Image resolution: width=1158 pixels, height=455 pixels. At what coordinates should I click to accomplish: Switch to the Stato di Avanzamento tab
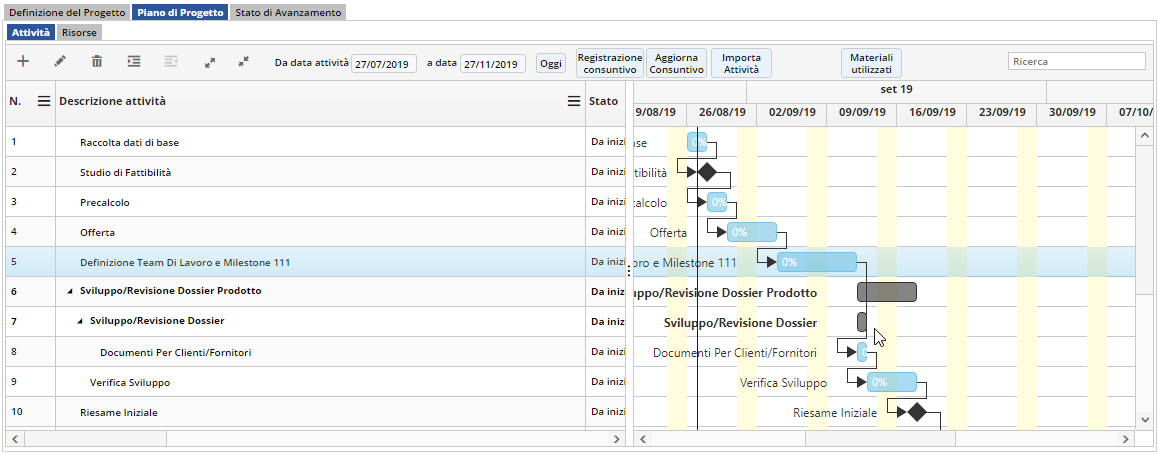coord(288,13)
